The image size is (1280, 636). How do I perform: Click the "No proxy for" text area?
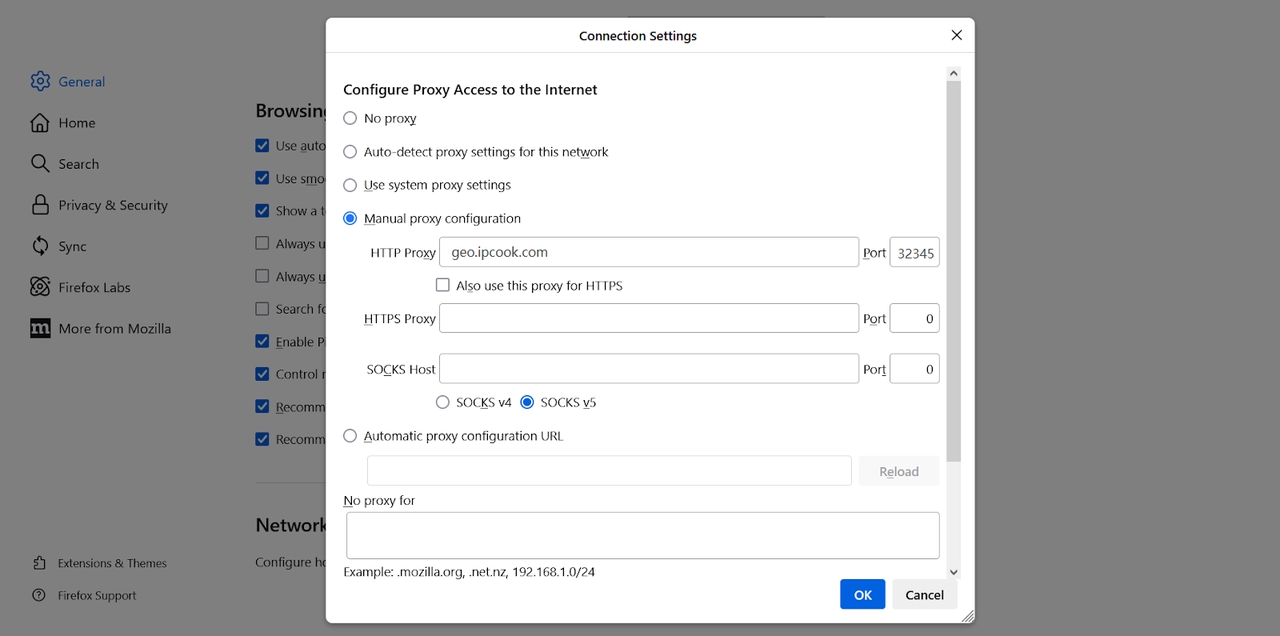coord(642,535)
